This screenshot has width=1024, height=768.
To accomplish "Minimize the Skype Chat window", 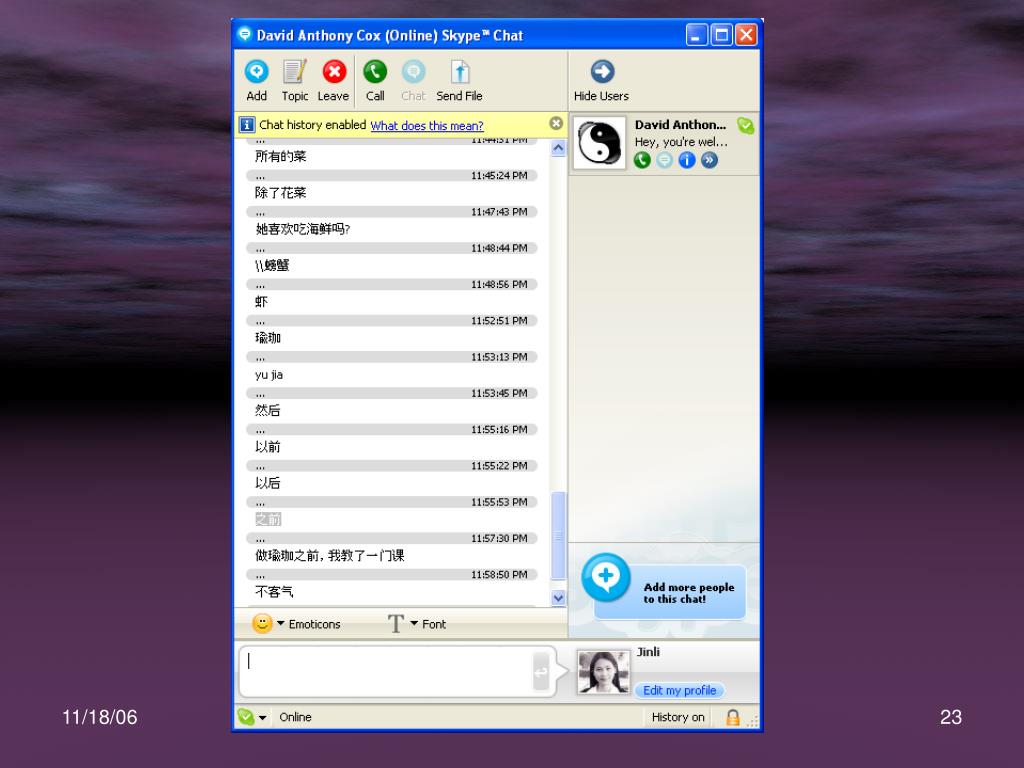I will (697, 35).
